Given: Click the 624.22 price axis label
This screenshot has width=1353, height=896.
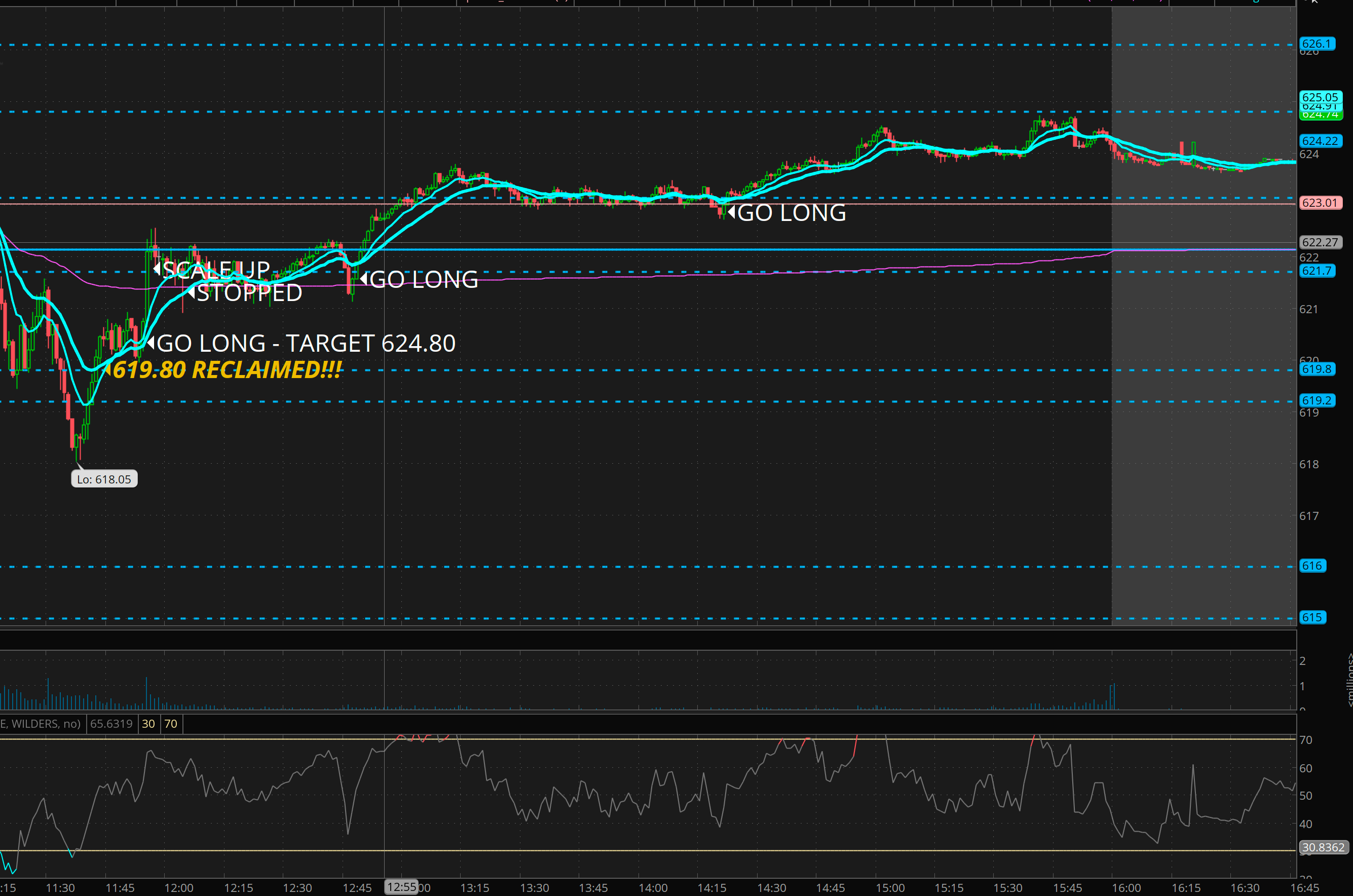Looking at the screenshot, I should click(1320, 140).
